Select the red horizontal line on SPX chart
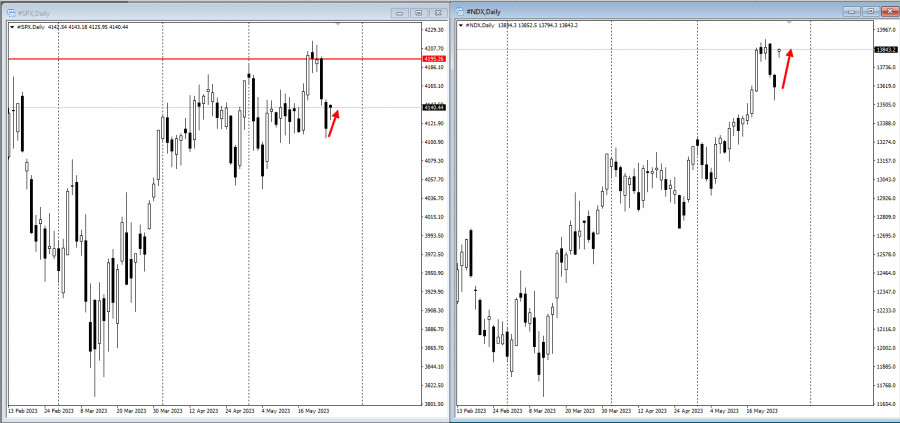 (214, 59)
